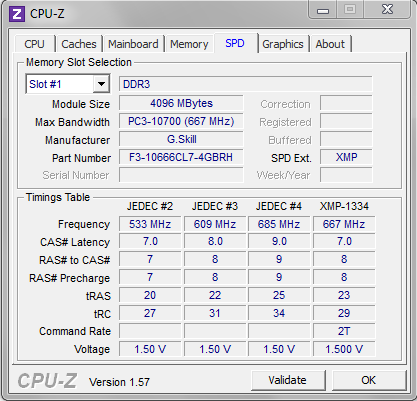Click the empty Week/Year field
Viewport: 417px width, 401px height.
point(346,175)
